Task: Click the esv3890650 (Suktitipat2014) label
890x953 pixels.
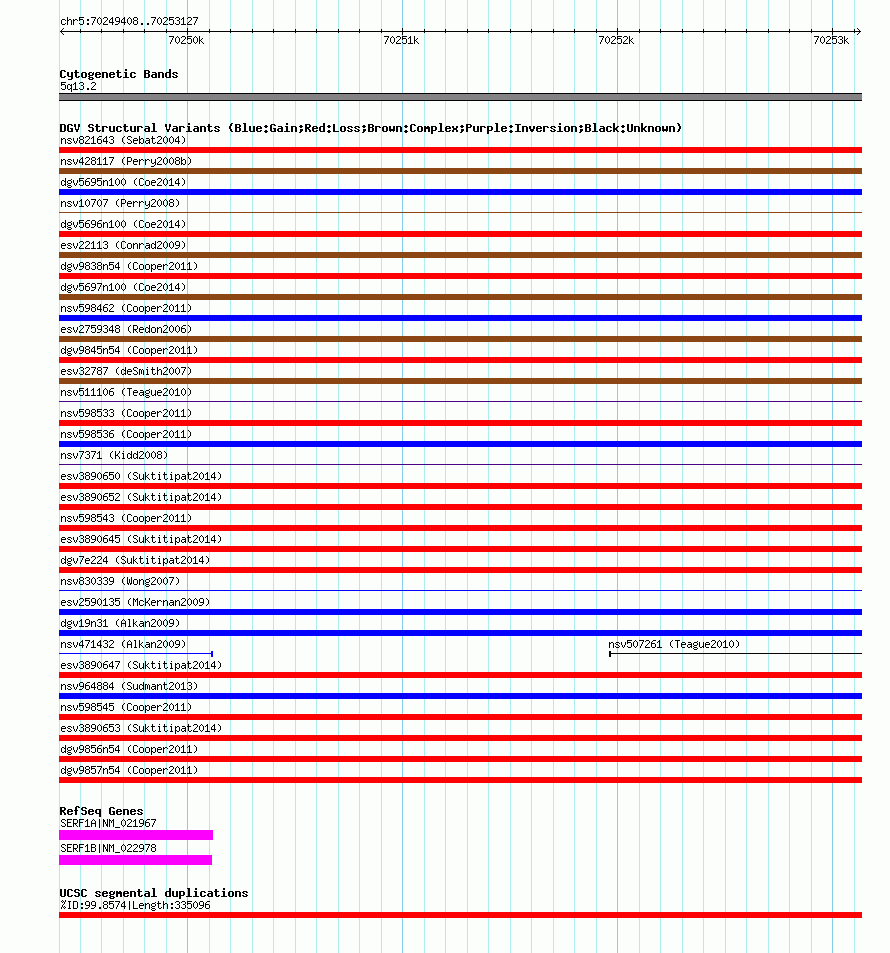Action: [141, 476]
